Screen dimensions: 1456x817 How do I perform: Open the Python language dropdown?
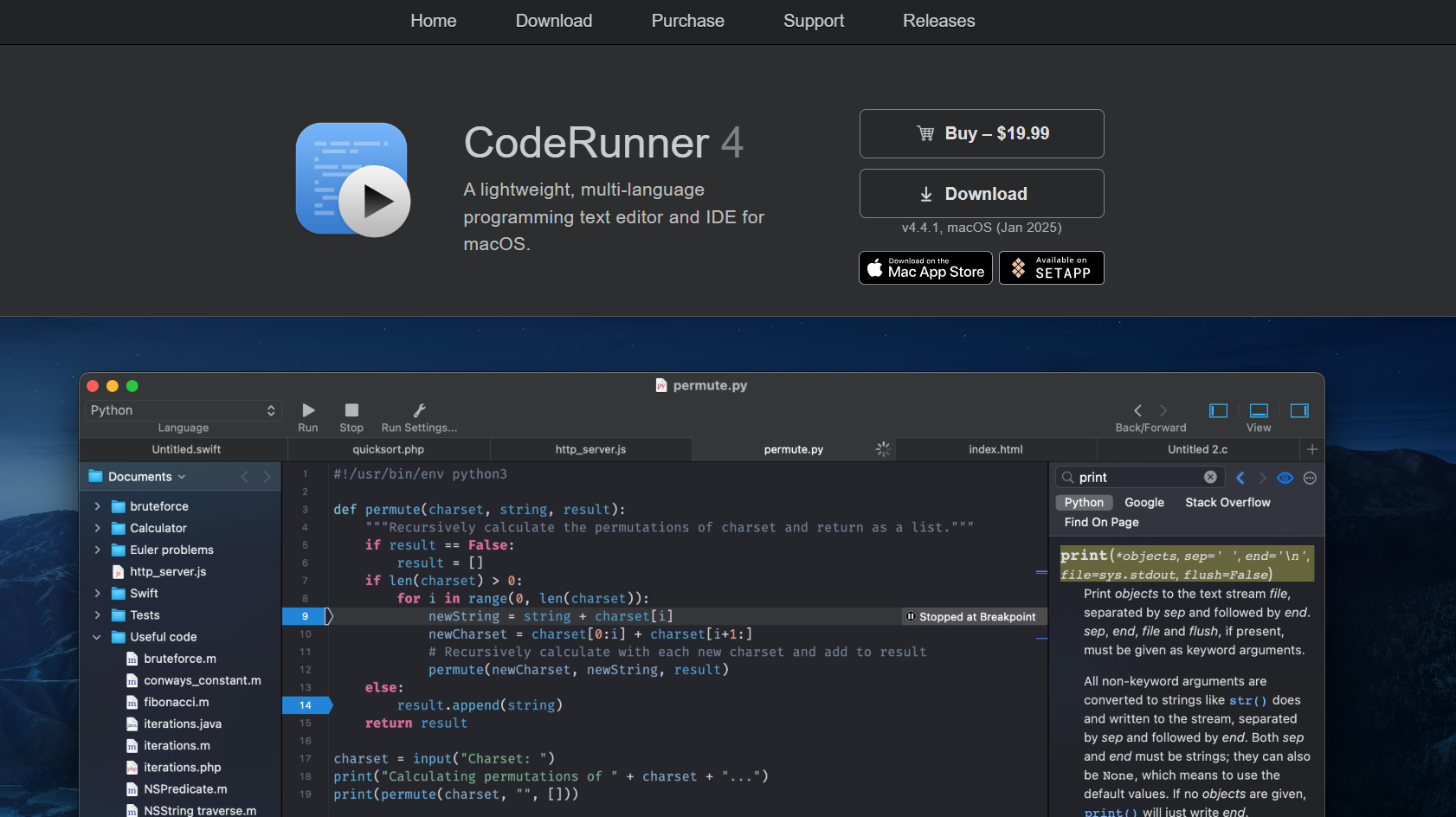coord(182,410)
